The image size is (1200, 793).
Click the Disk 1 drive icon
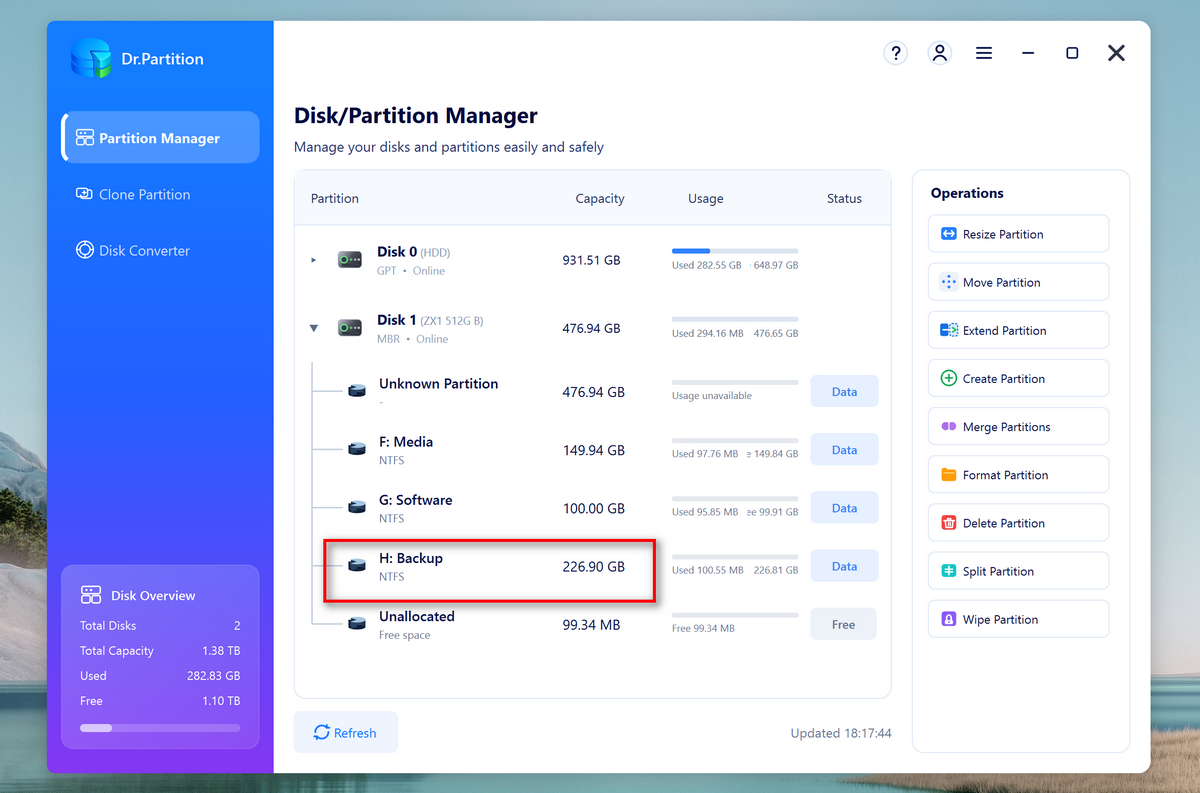click(350, 328)
